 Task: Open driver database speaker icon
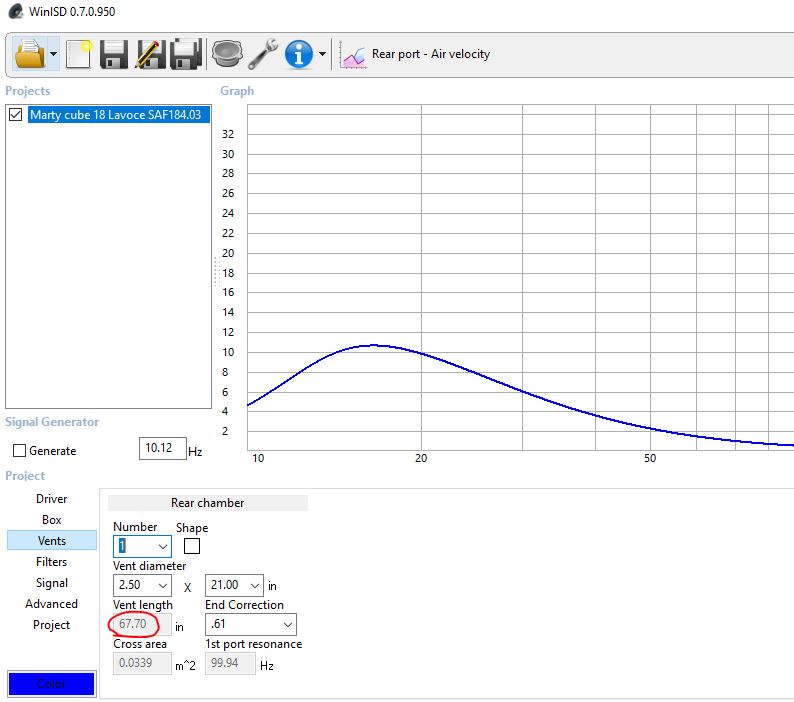click(x=226, y=54)
